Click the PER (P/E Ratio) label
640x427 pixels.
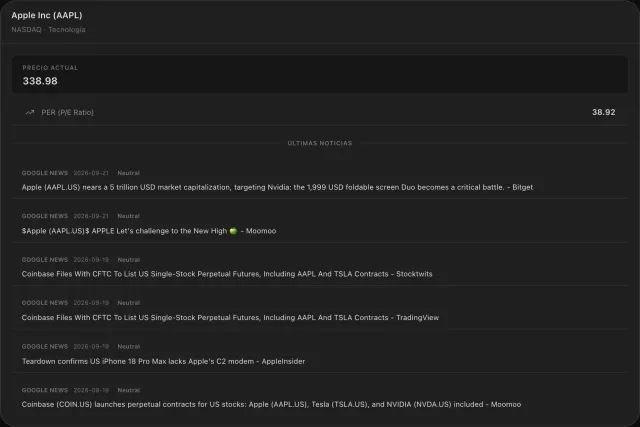pyautogui.click(x=67, y=112)
